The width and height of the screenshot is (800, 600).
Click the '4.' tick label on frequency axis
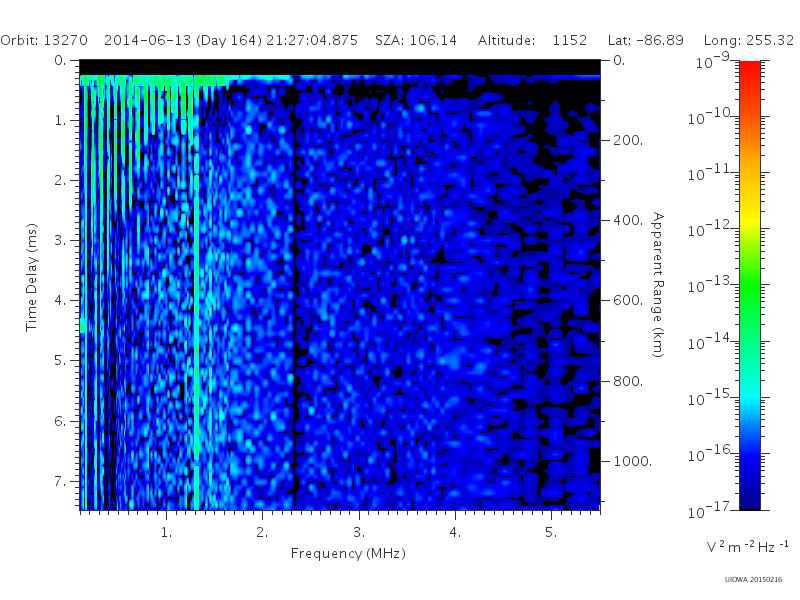(x=455, y=533)
